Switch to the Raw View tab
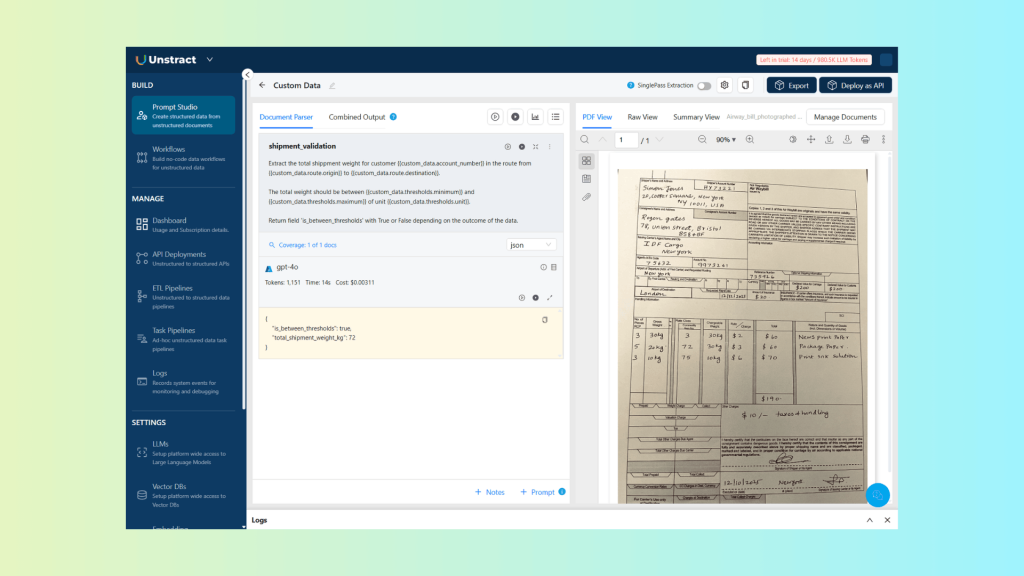The width and height of the screenshot is (1024, 576). [641, 117]
